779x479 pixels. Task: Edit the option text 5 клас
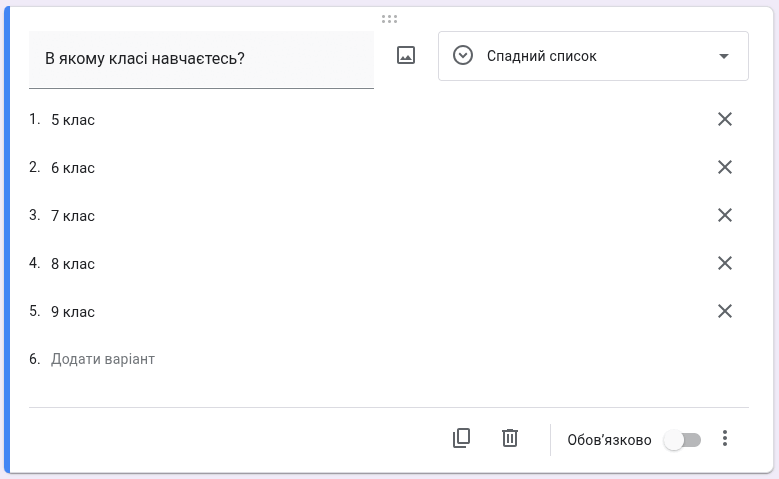click(73, 120)
